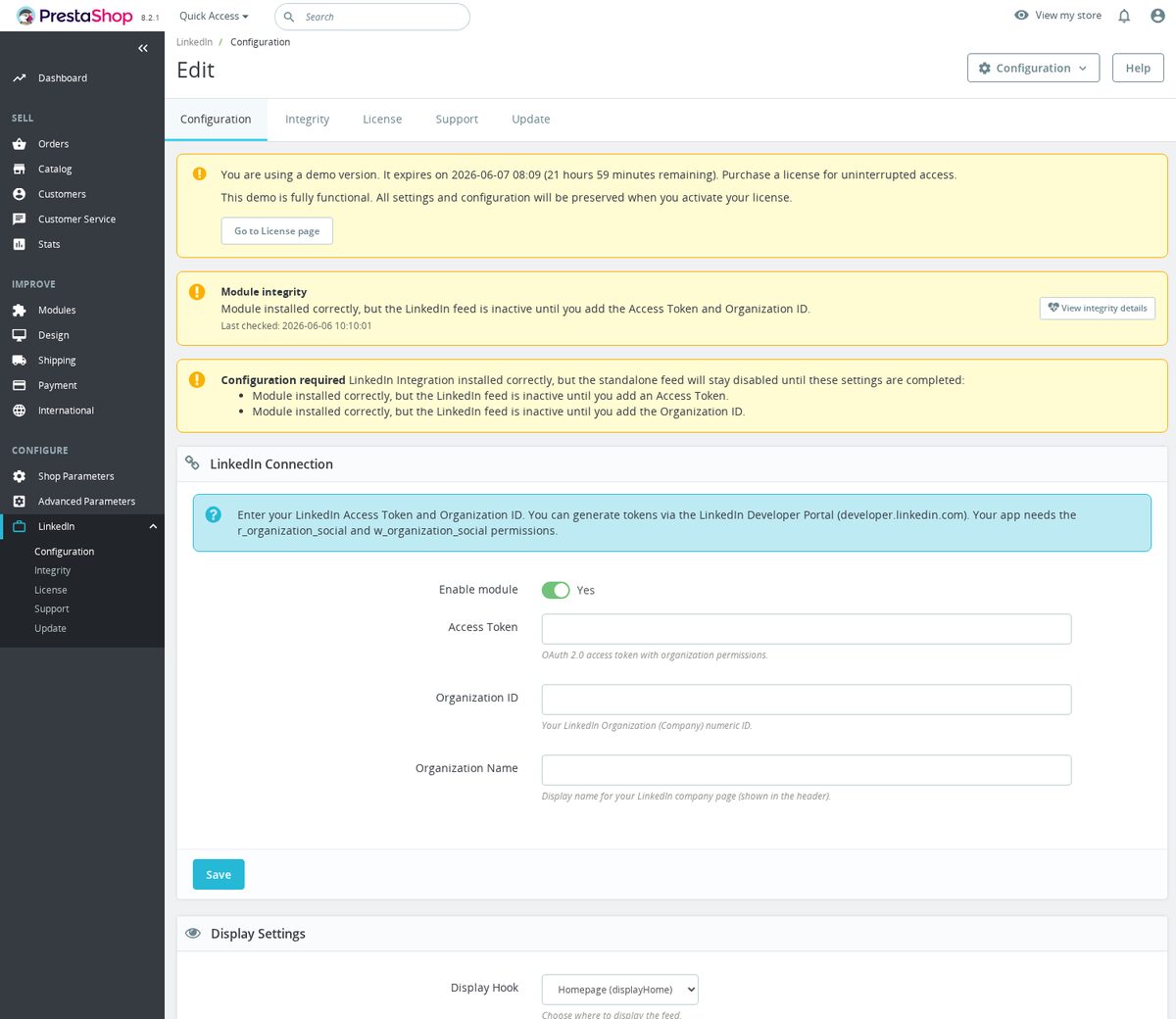
Task: Select Update in LinkedIn sidebar submenu
Action: click(x=51, y=628)
